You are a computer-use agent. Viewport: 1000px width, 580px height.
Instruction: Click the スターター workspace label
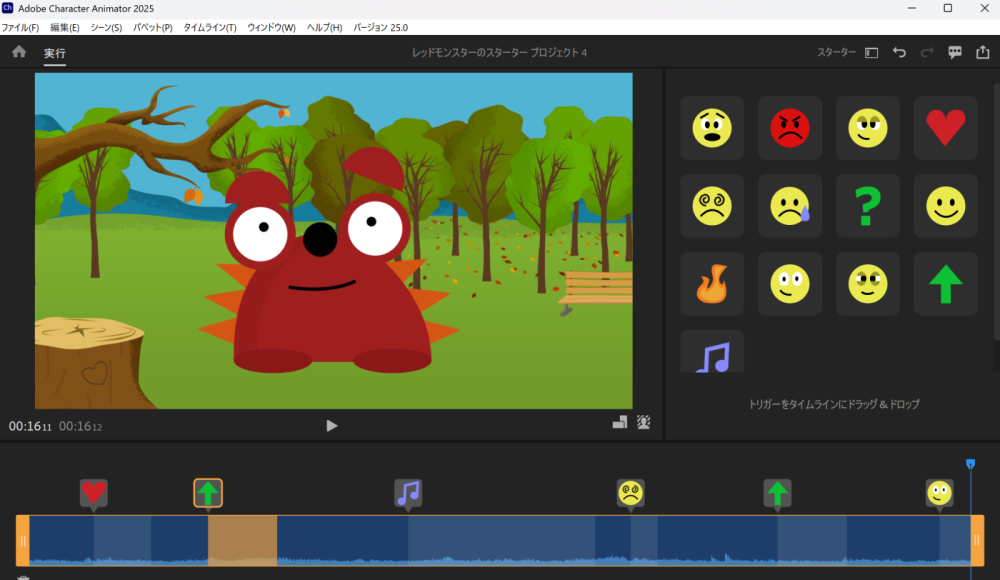(x=836, y=53)
